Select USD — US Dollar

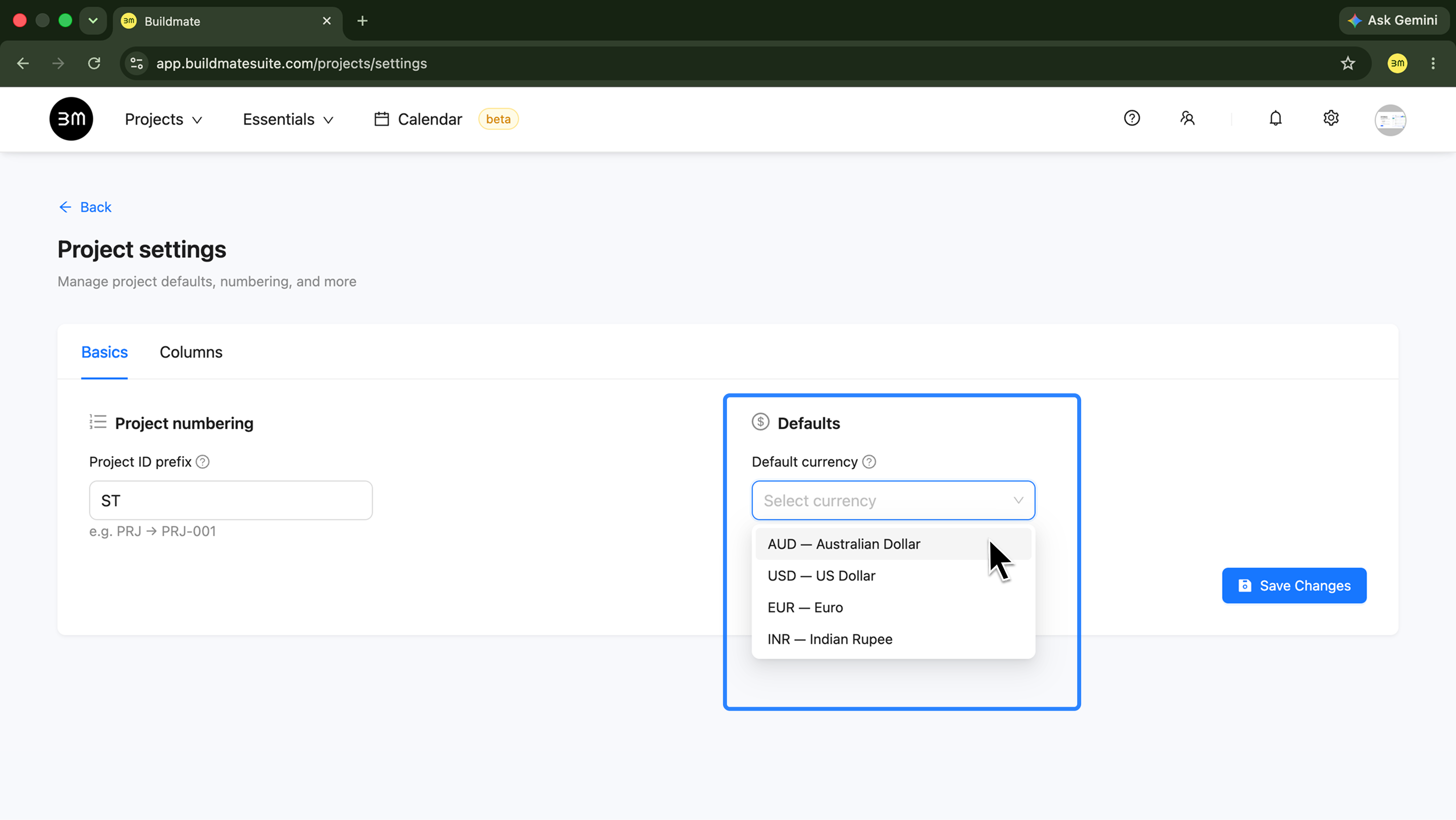pyautogui.click(x=893, y=576)
